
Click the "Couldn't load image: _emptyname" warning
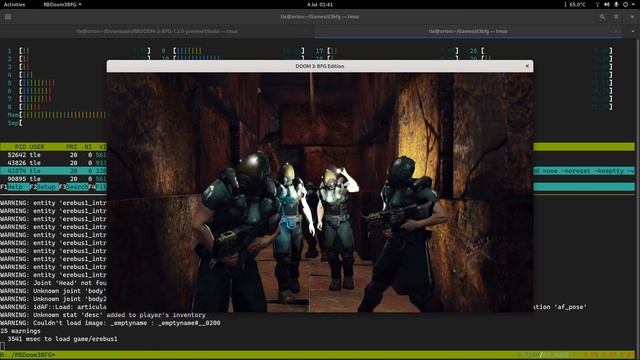coord(110,323)
